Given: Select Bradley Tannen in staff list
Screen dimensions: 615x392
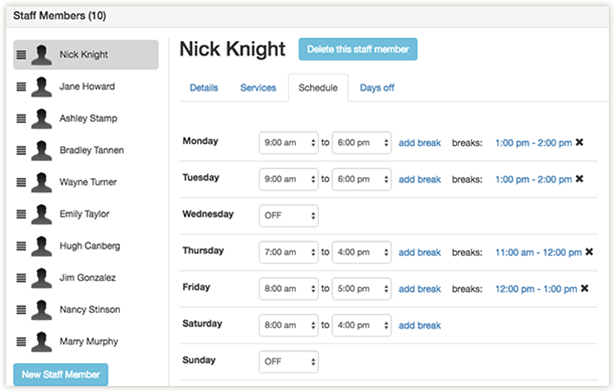Looking at the screenshot, I should [x=86, y=150].
